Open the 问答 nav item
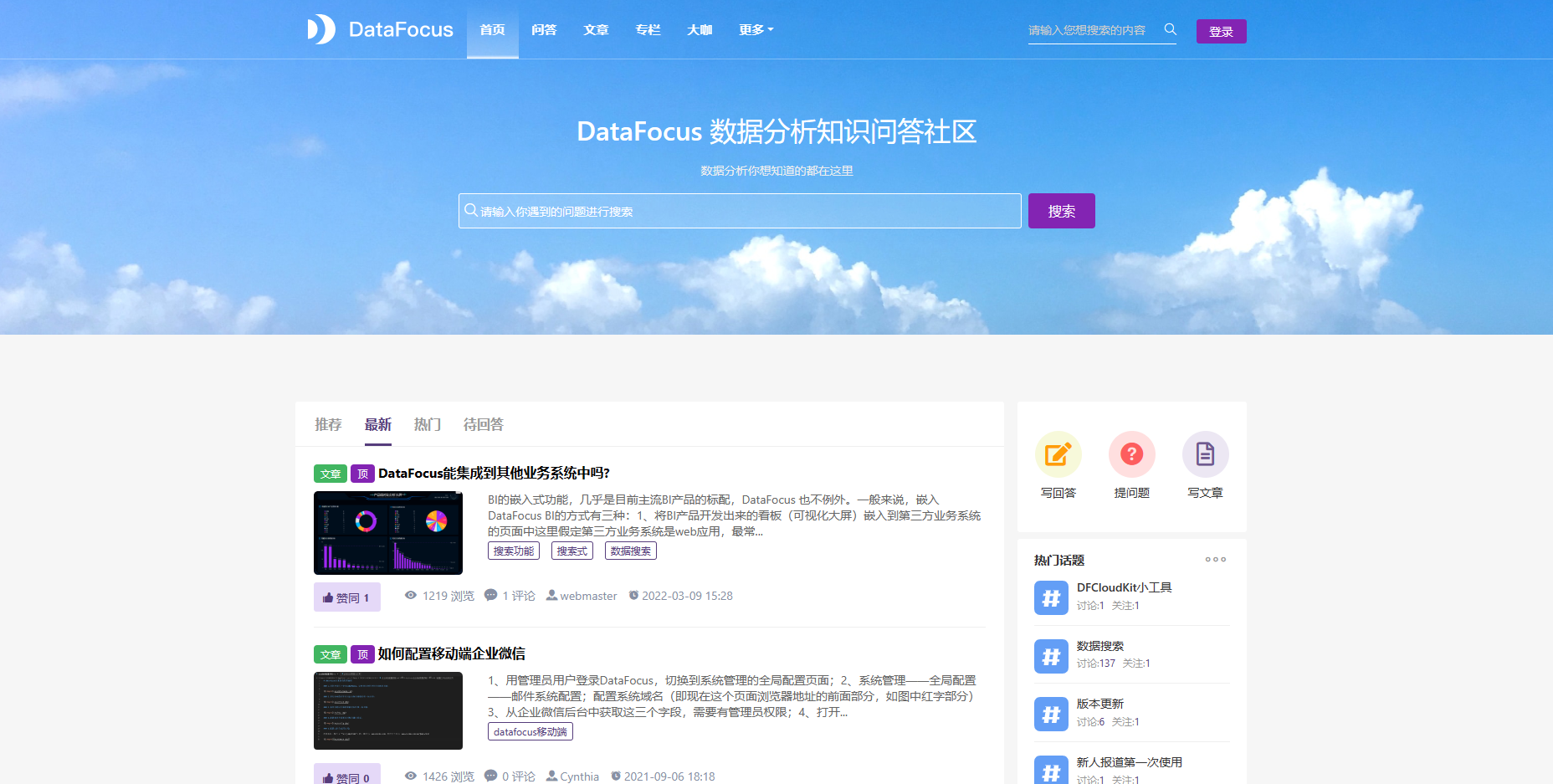Screen dimensions: 1553x784 [545, 29]
